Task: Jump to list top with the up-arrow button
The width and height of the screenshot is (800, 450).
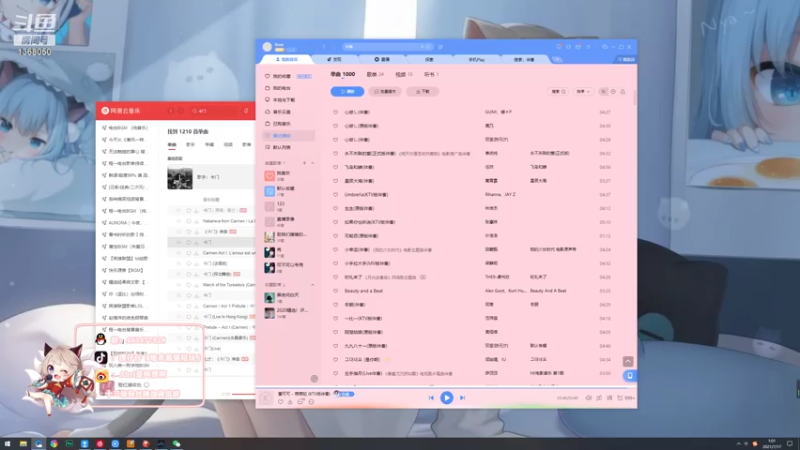Action: tap(628, 361)
